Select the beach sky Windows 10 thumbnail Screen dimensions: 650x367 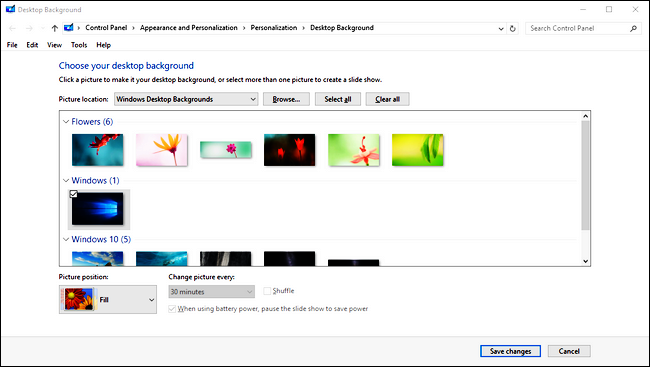click(97, 258)
